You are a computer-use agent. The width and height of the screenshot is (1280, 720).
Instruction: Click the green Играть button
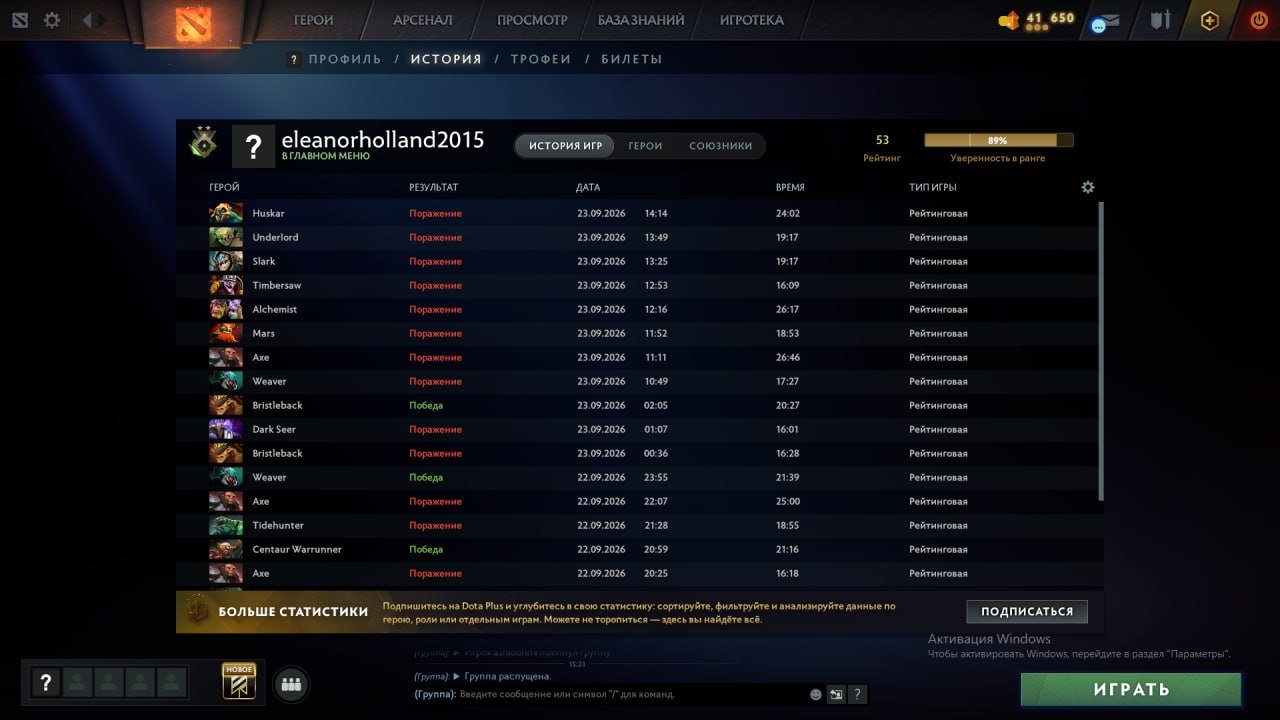1131,689
